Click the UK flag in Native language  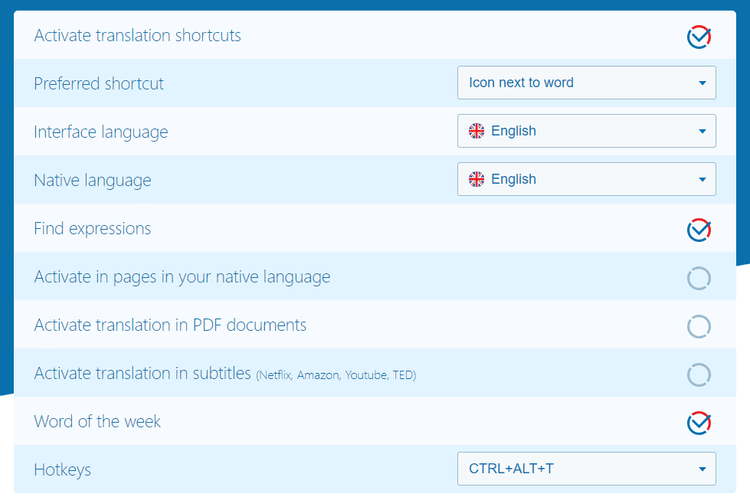[x=477, y=179]
